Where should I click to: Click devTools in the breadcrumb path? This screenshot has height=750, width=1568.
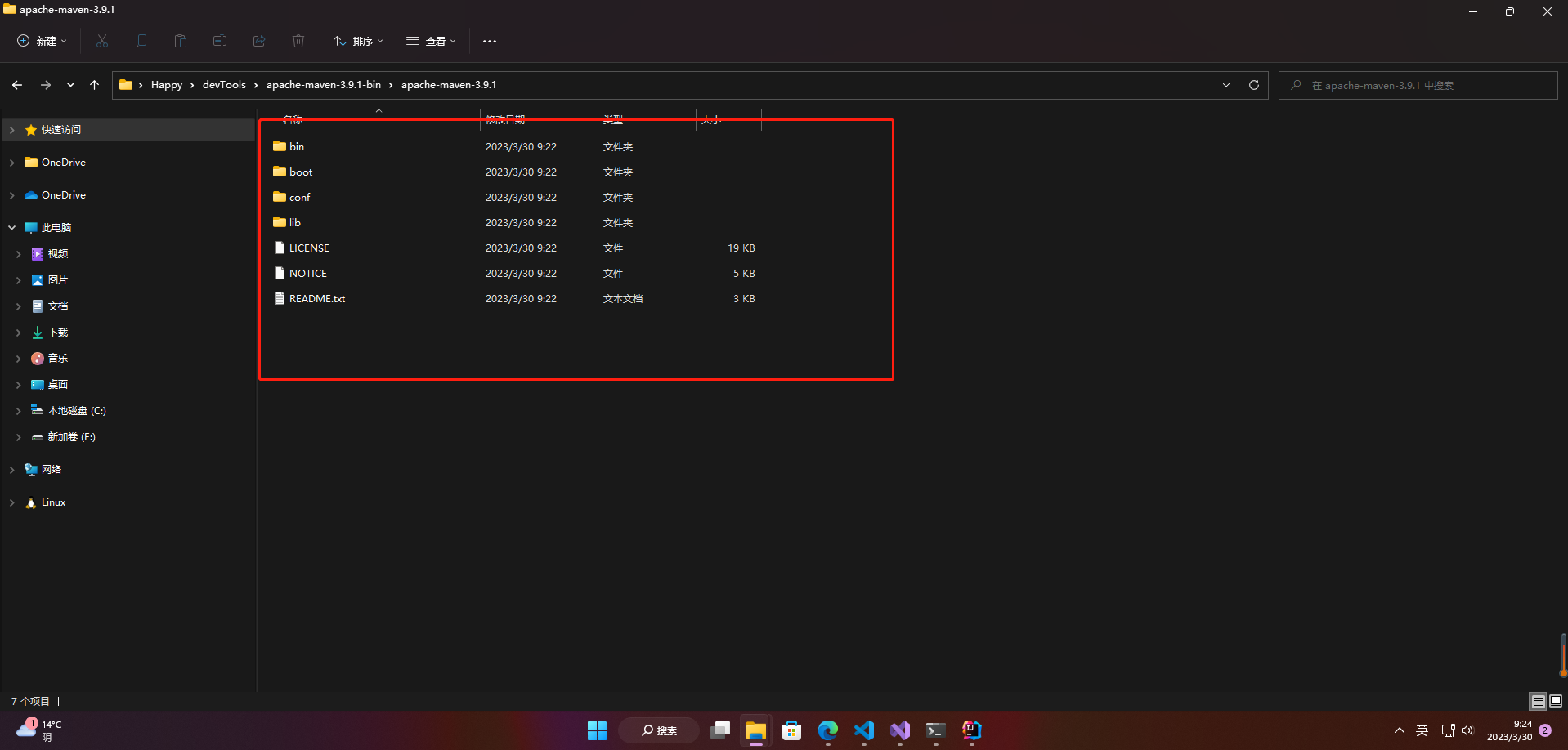click(x=224, y=85)
